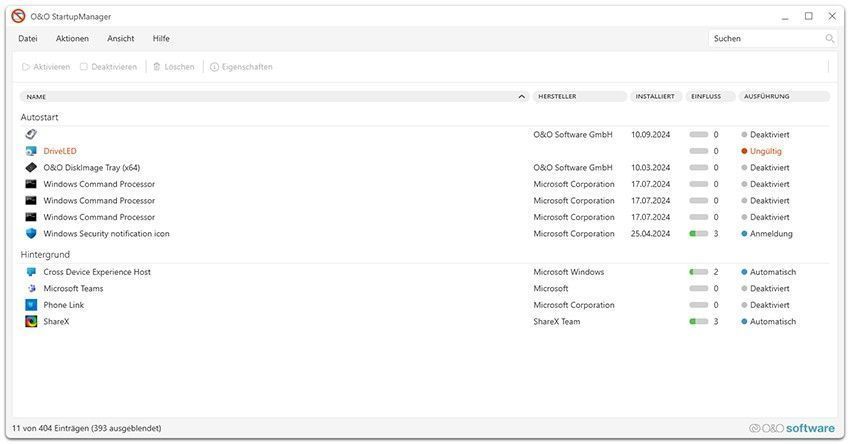Click the ShareX Einfluss impact bar
850x444 pixels.
point(698,322)
